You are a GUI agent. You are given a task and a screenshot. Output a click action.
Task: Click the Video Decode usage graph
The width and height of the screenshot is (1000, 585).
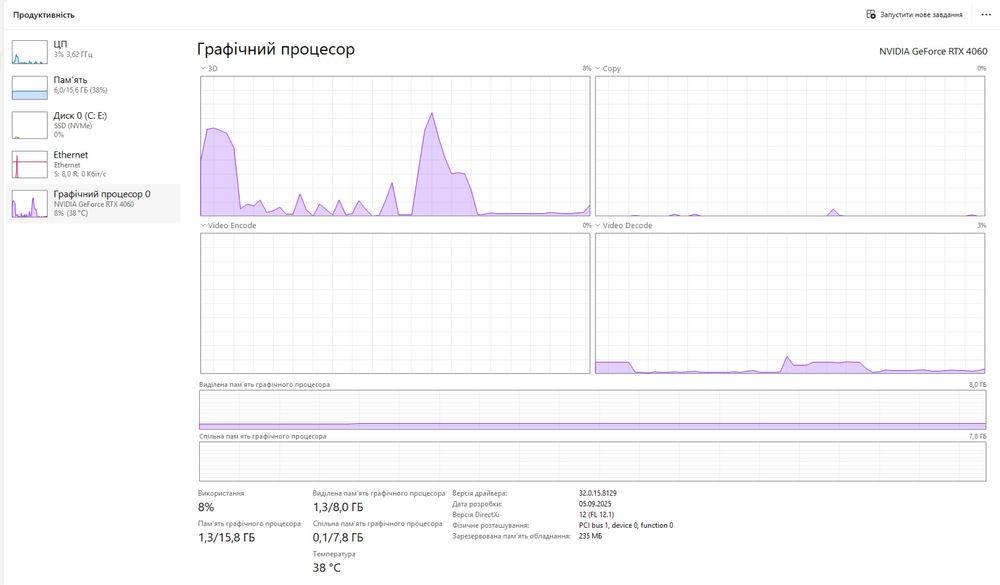pos(790,303)
